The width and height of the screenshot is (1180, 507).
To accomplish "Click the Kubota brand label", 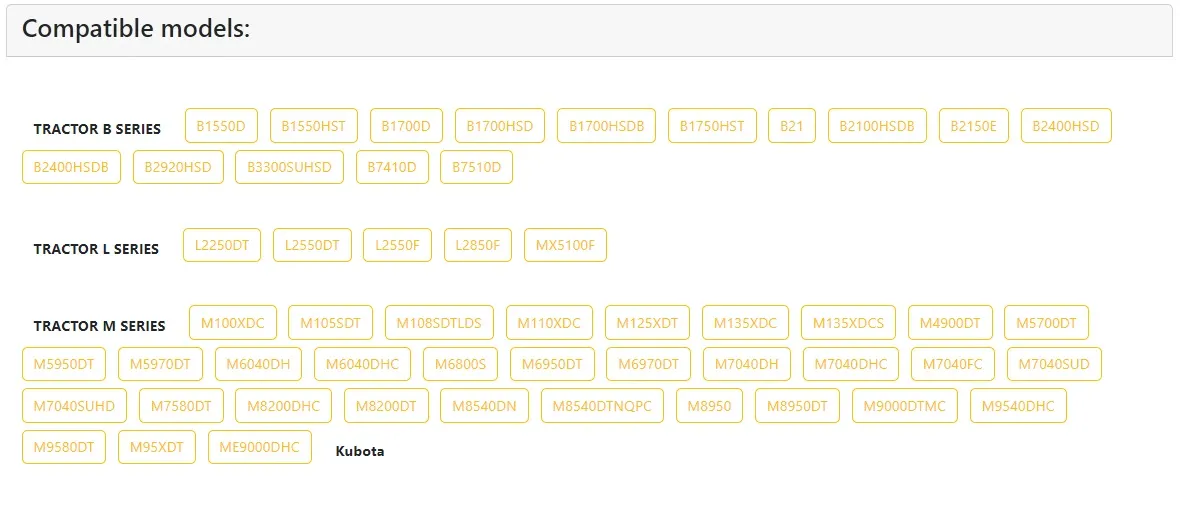I will pos(360,451).
